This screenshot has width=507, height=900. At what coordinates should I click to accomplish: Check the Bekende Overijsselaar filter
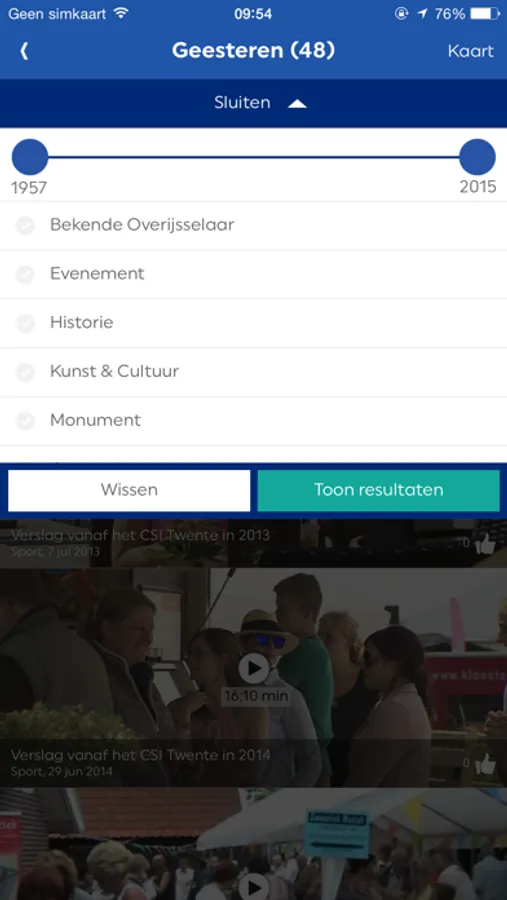coord(25,226)
